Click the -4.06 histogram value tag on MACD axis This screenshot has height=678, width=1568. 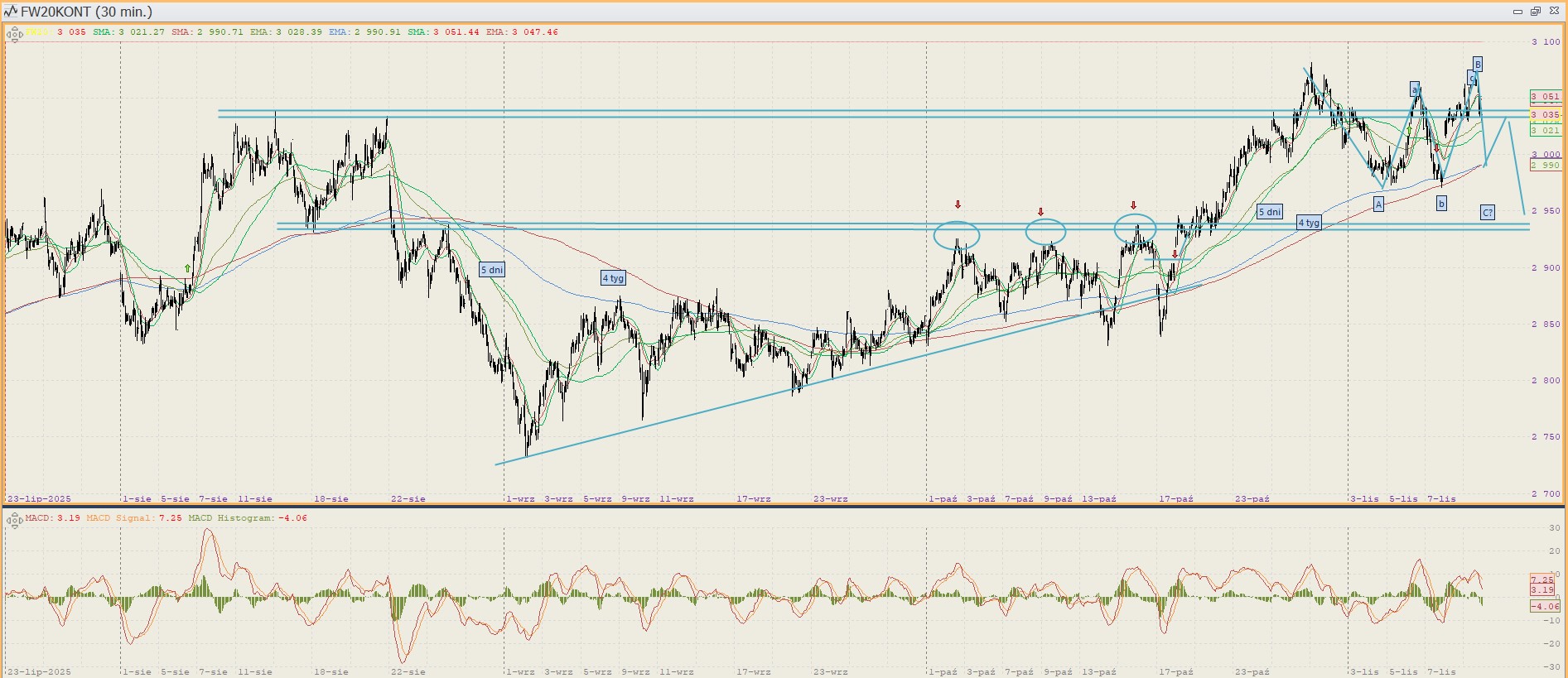[1545, 607]
